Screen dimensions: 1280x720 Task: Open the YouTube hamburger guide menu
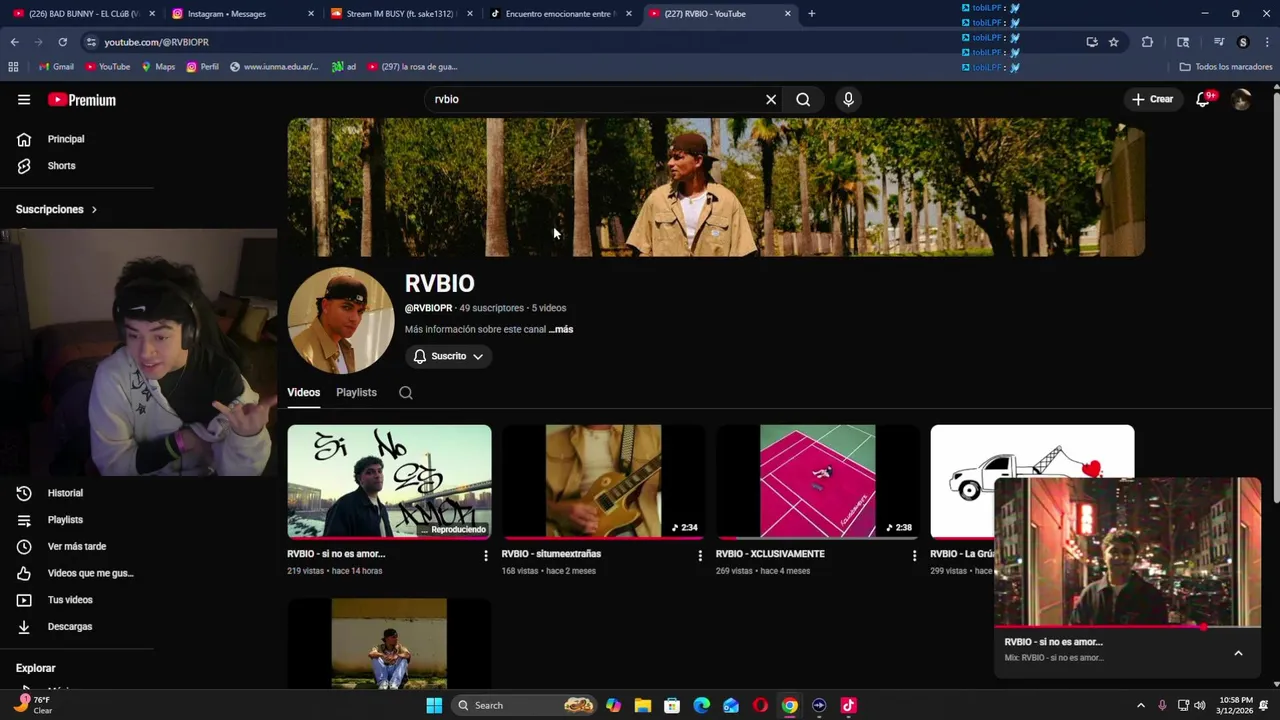click(x=24, y=99)
